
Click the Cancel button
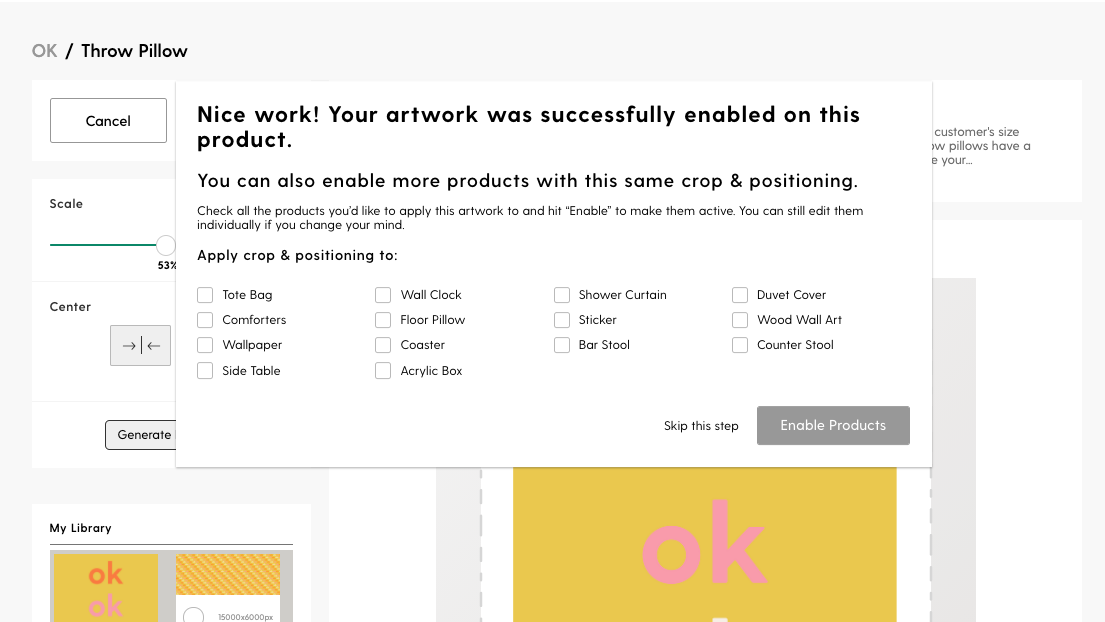point(109,120)
